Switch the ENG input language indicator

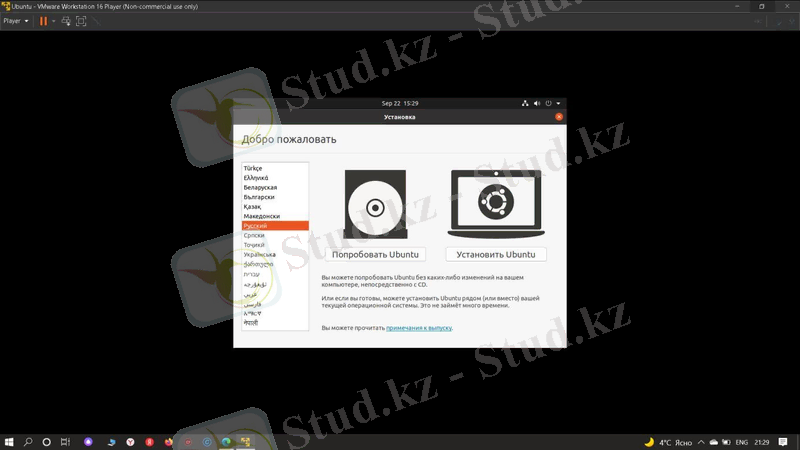point(742,442)
